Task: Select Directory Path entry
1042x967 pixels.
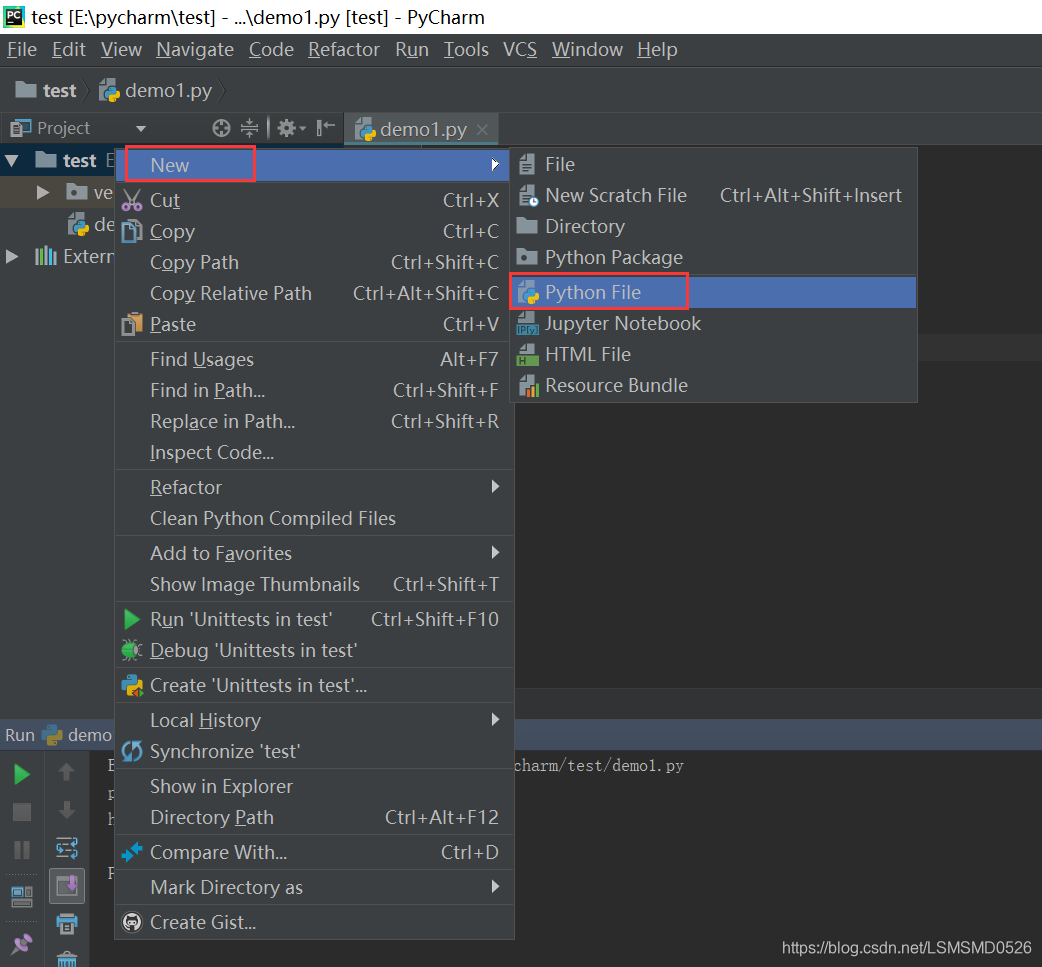Action: click(x=314, y=817)
